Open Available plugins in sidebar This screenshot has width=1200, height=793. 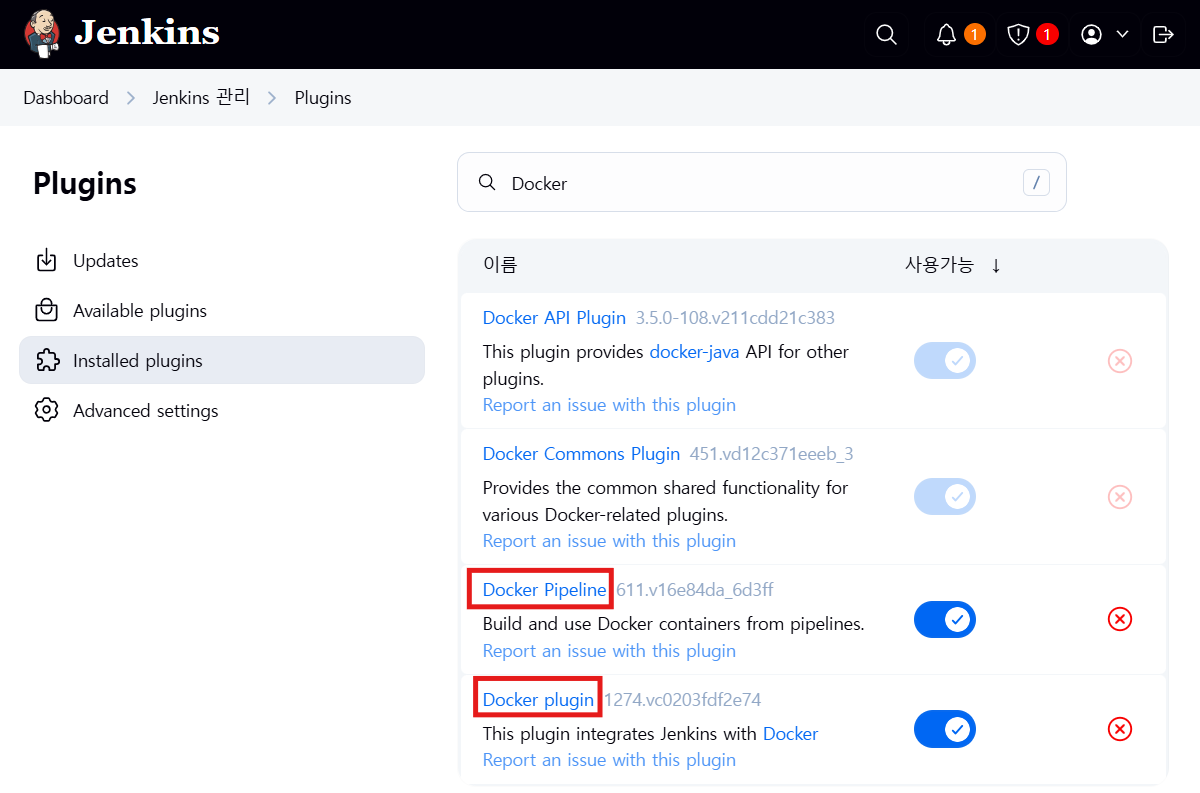[222, 311]
